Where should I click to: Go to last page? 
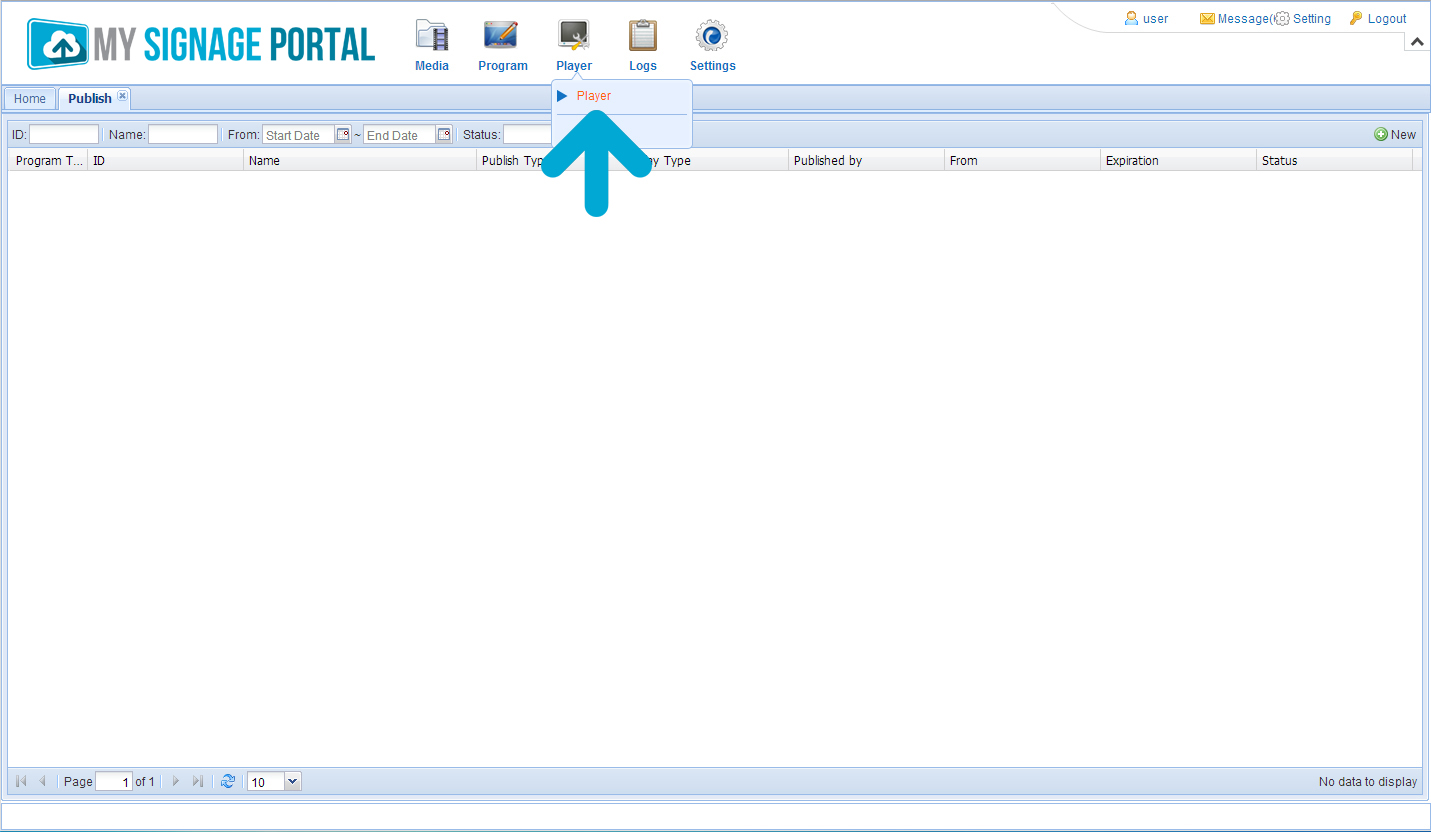tap(197, 782)
